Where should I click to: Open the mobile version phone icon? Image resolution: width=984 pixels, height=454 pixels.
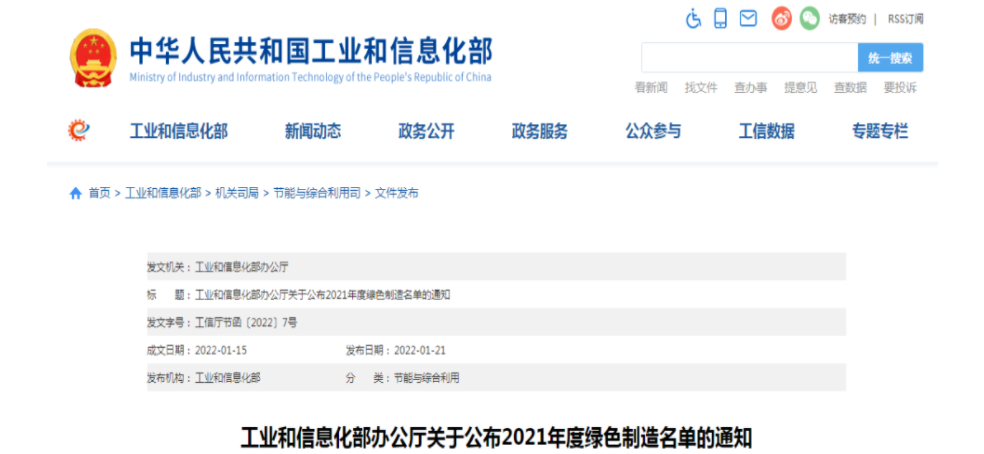(x=720, y=18)
